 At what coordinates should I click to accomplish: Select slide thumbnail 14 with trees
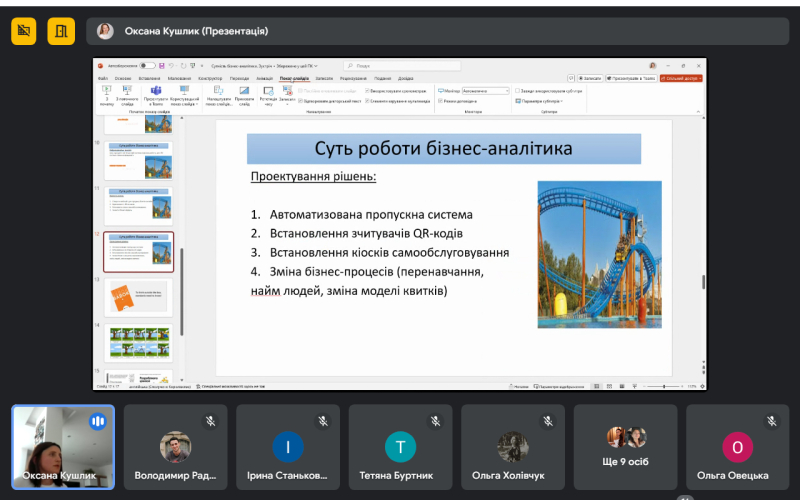coord(138,343)
